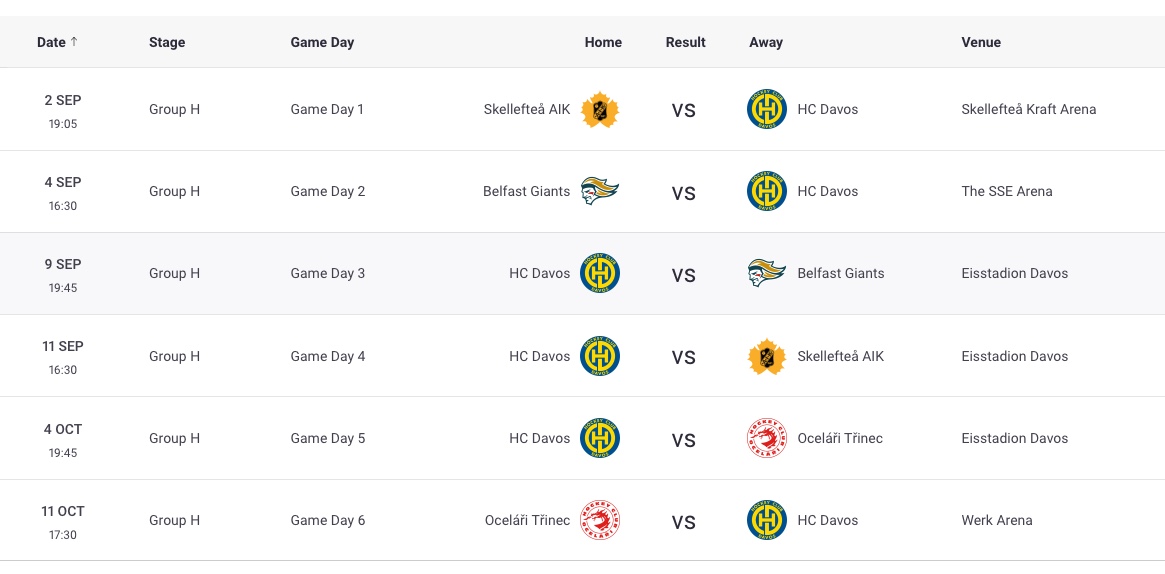The width and height of the screenshot is (1165, 574).
Task: Click HC Davos logo in Game Day 1 row
Action: click(x=767, y=109)
